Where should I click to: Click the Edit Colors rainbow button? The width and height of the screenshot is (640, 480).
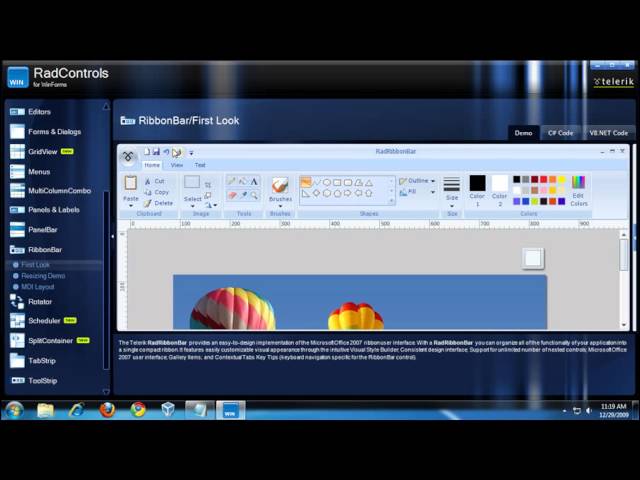[578, 191]
